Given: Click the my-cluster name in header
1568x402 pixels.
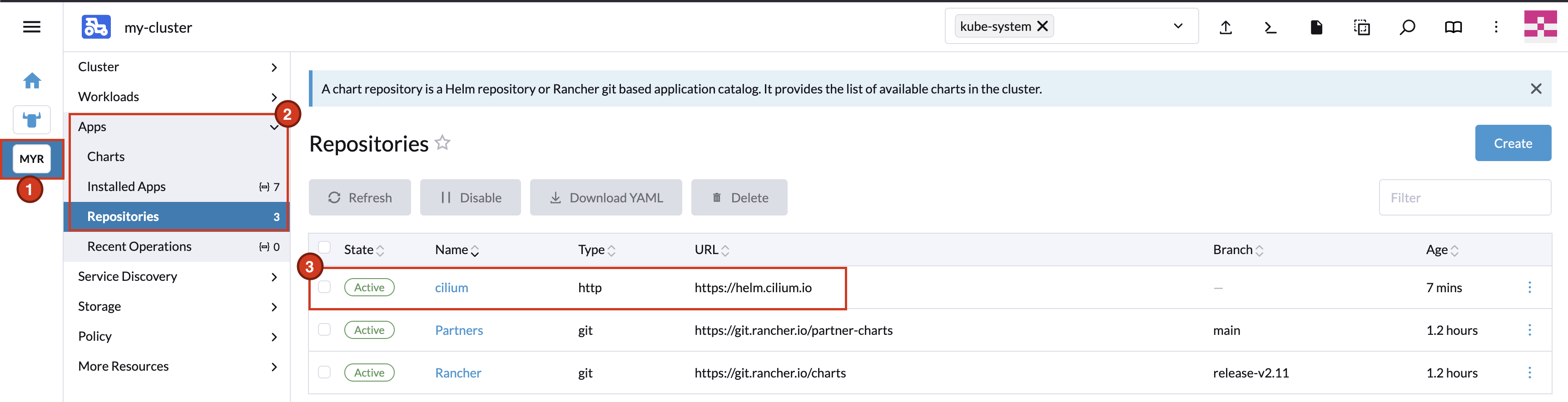Looking at the screenshot, I should [158, 27].
